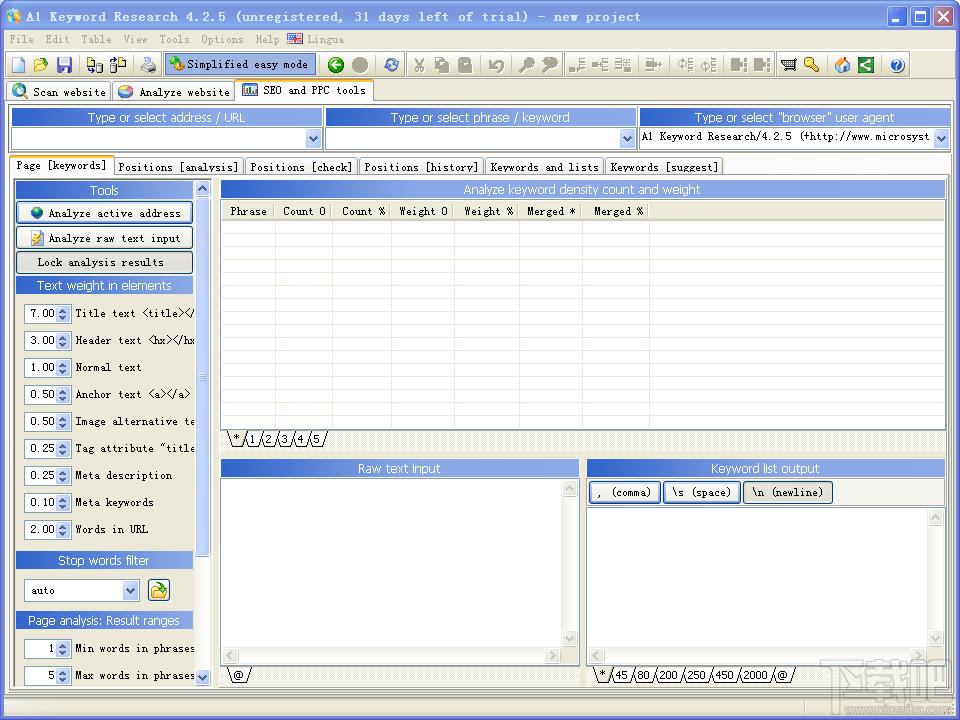This screenshot has width=960, height=720.
Task: Click the Normal text weight stepper
Action: tap(62, 367)
